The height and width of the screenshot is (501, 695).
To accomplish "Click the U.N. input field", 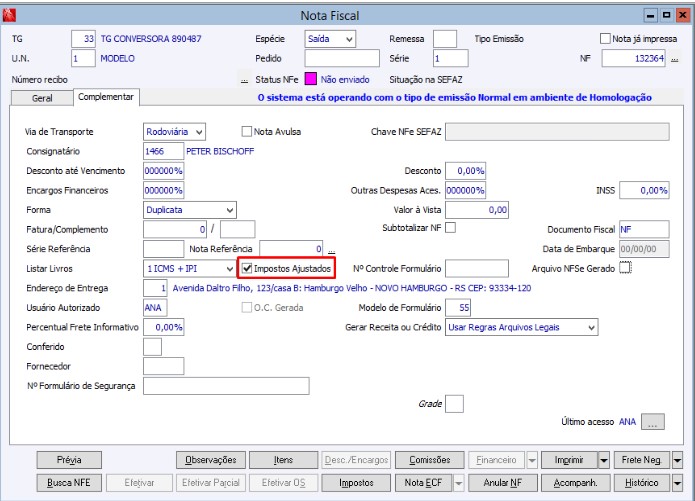I will click(x=83, y=59).
